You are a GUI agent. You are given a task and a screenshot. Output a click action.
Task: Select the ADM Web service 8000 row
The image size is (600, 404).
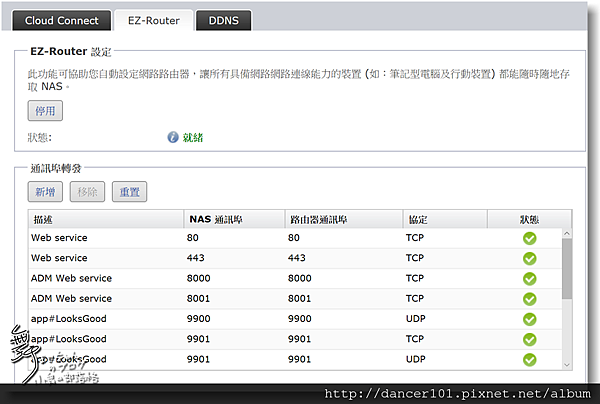(295, 279)
